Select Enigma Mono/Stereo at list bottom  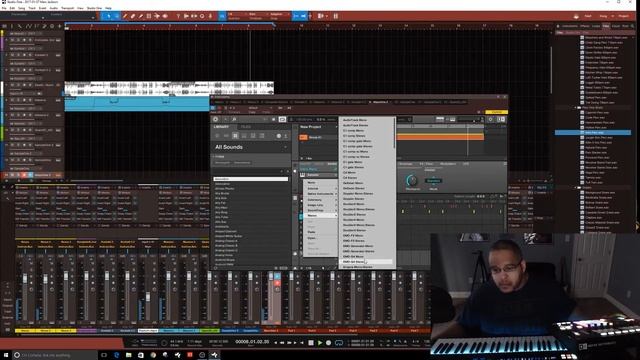point(365,267)
